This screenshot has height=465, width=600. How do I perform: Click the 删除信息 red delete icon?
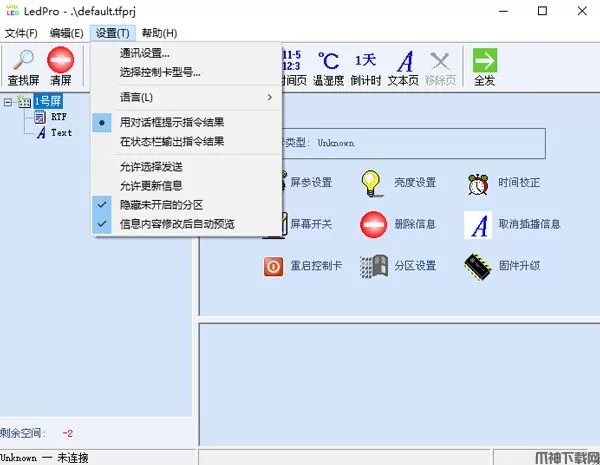pos(373,225)
